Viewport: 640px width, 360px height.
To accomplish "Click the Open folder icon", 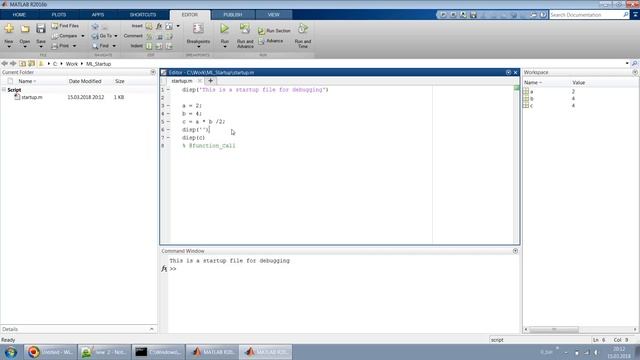I will pyautogui.click(x=25, y=29).
